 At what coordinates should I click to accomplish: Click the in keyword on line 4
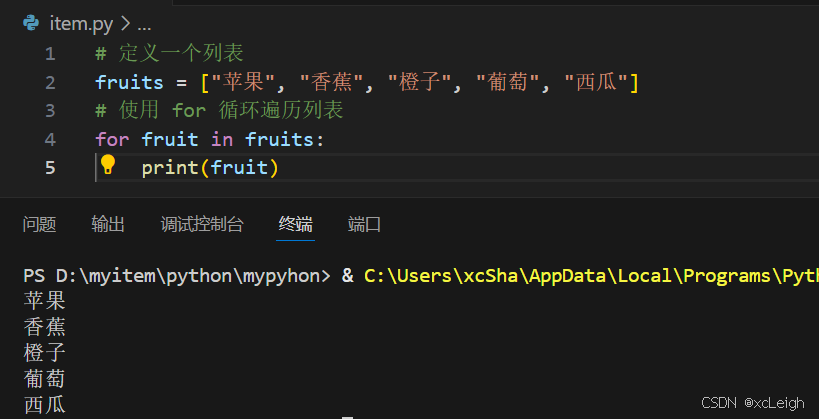[222, 139]
